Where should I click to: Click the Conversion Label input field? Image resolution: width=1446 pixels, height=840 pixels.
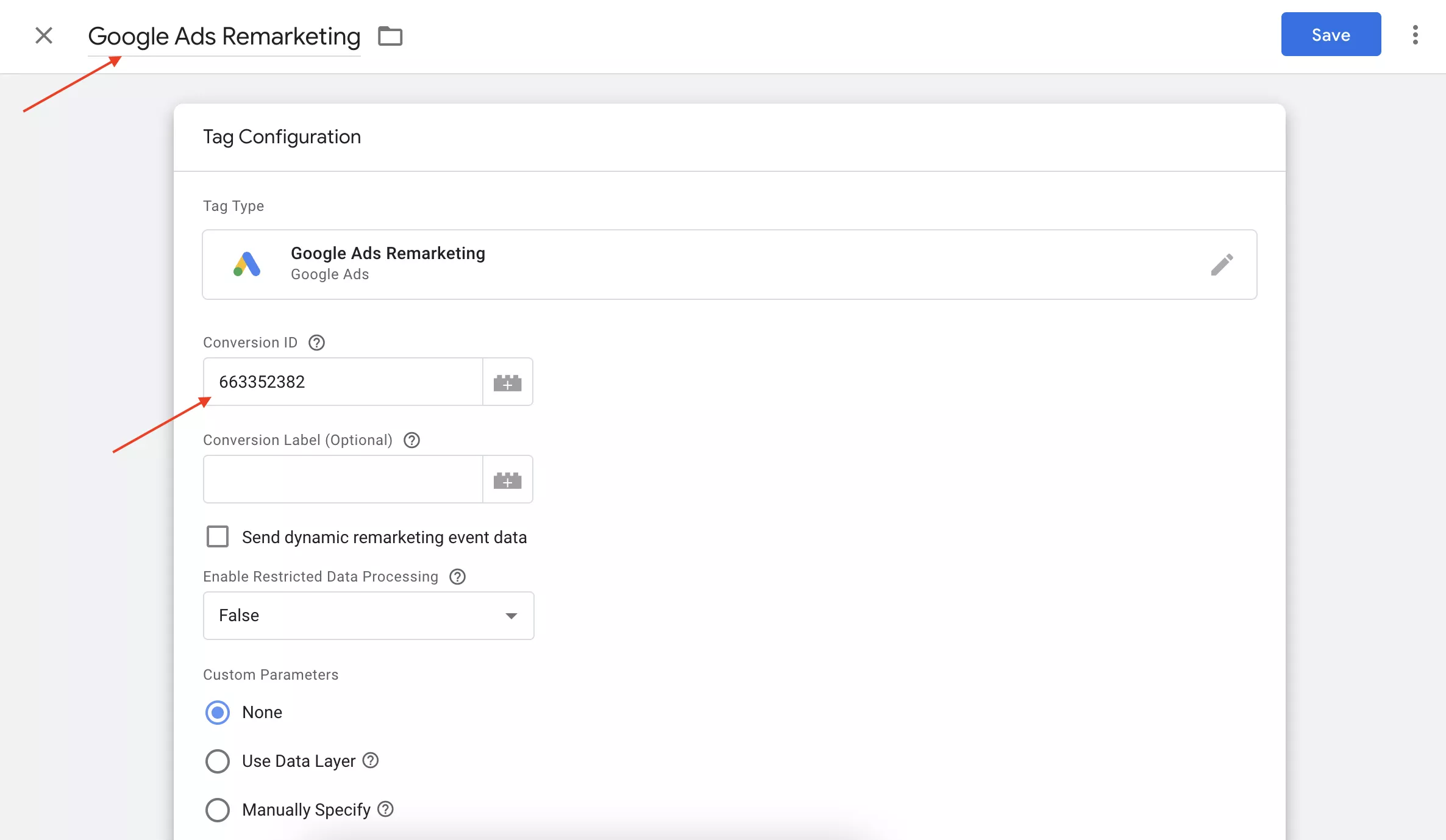click(x=343, y=479)
